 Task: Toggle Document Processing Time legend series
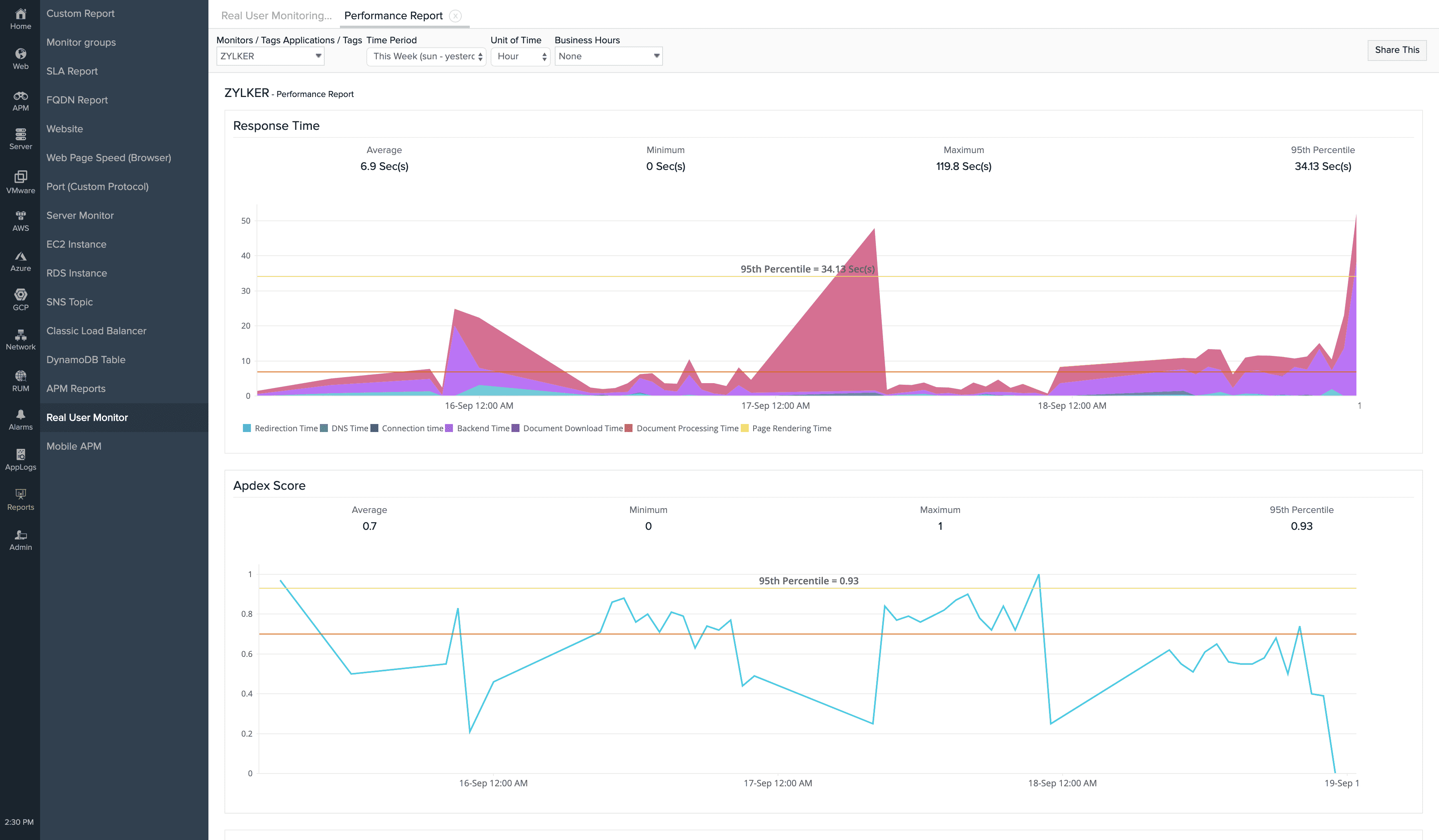pos(687,428)
